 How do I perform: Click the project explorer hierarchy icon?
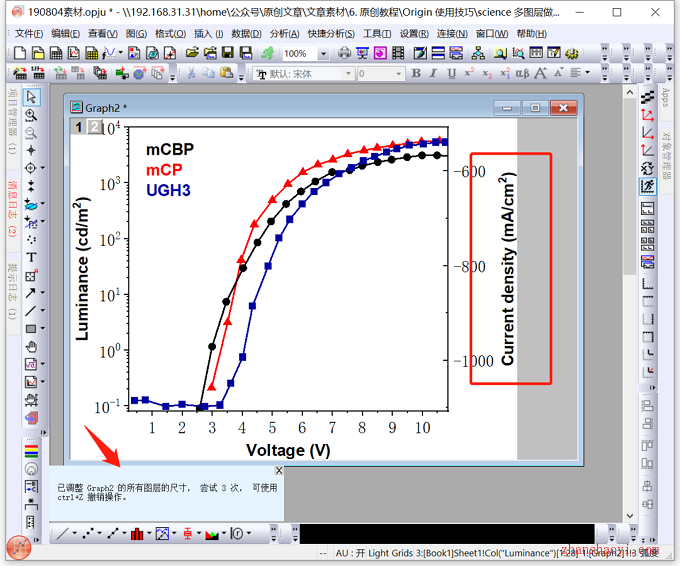click(x=478, y=53)
